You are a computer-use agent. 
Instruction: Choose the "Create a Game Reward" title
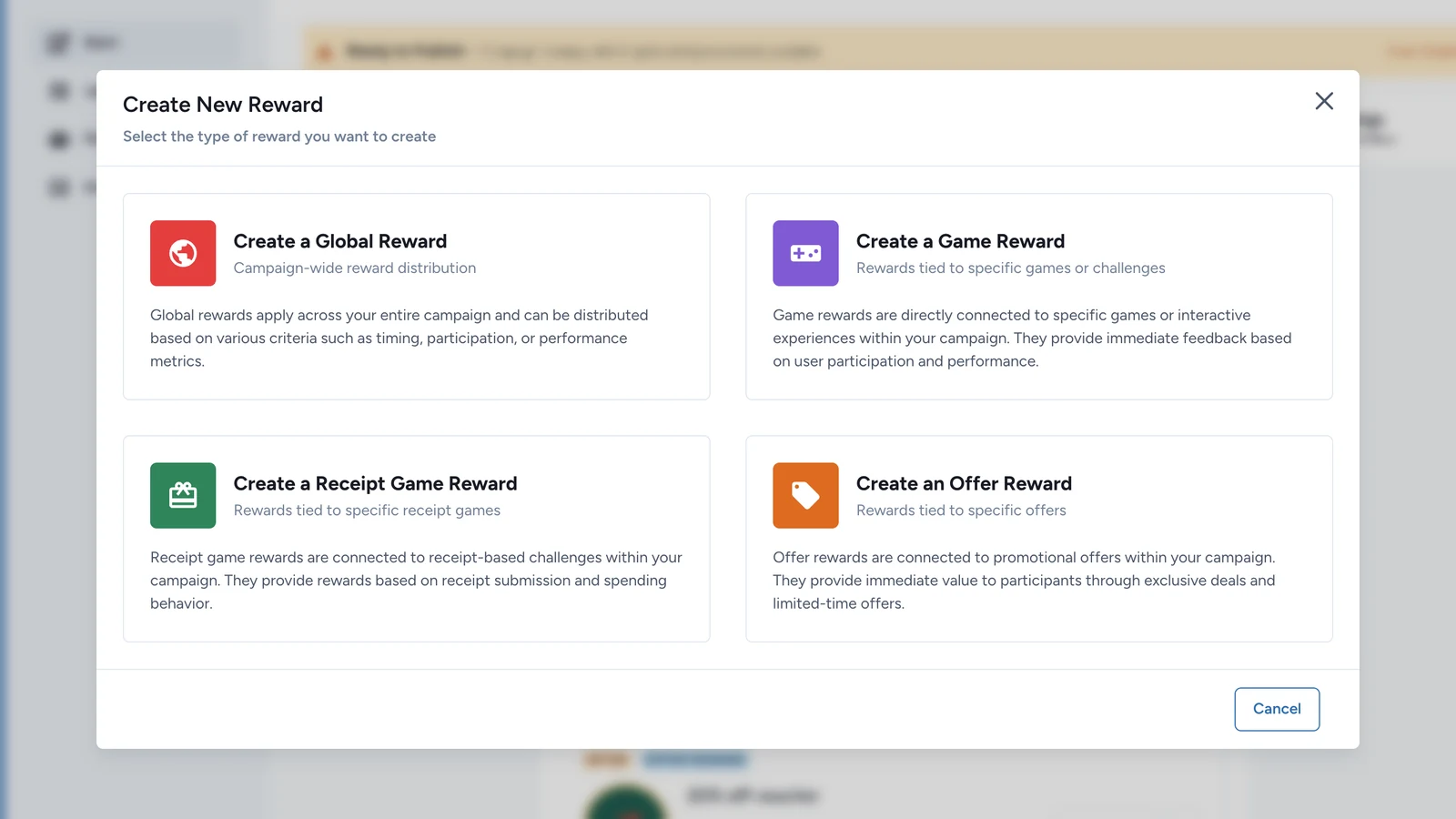(960, 241)
